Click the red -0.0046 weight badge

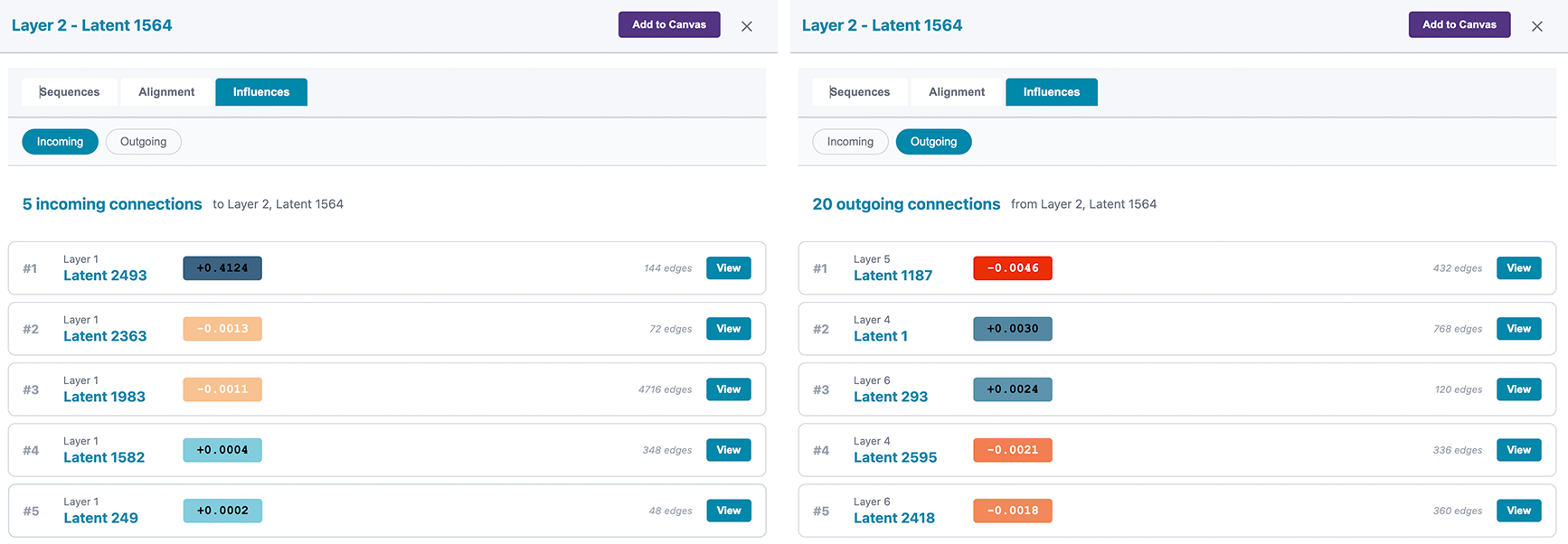click(x=1012, y=268)
